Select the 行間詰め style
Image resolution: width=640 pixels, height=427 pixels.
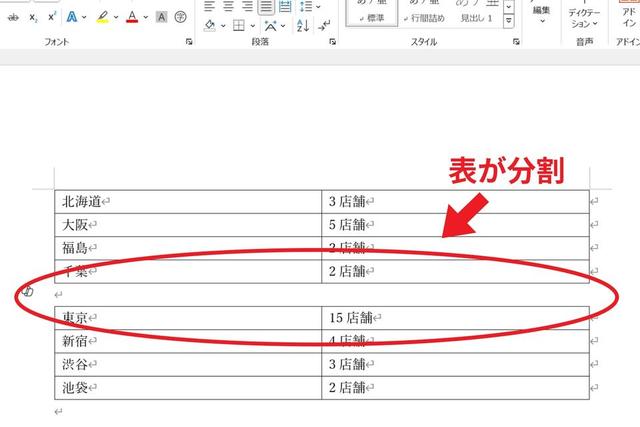pos(424,13)
